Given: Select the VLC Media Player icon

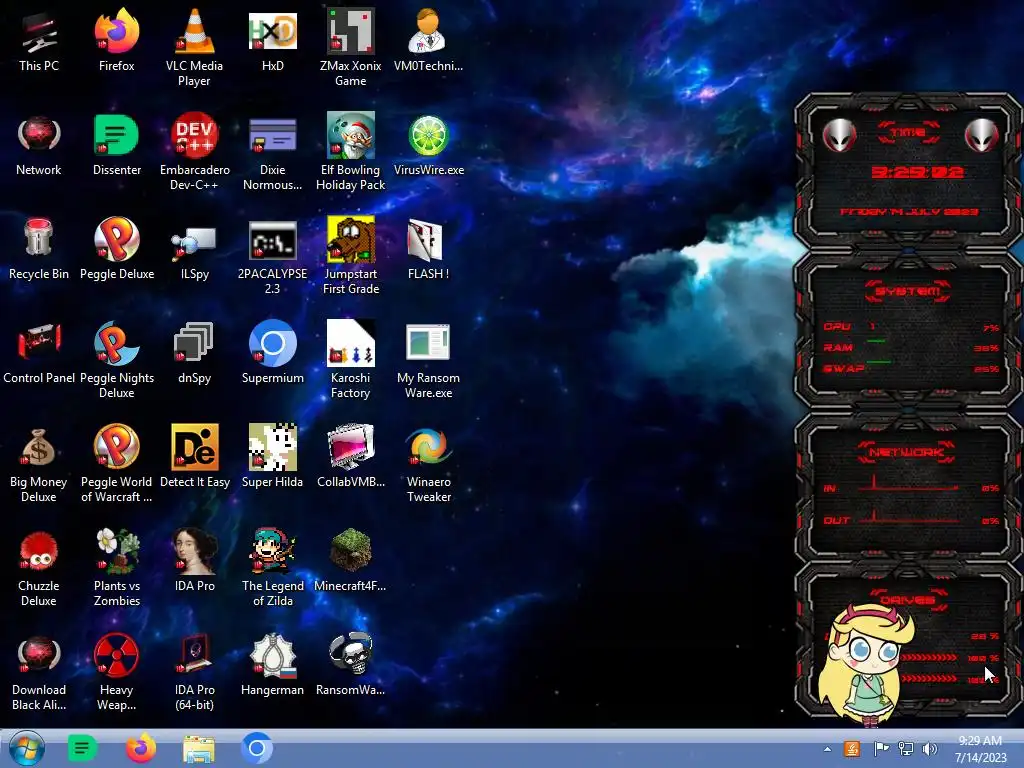Looking at the screenshot, I should pyautogui.click(x=194, y=31).
